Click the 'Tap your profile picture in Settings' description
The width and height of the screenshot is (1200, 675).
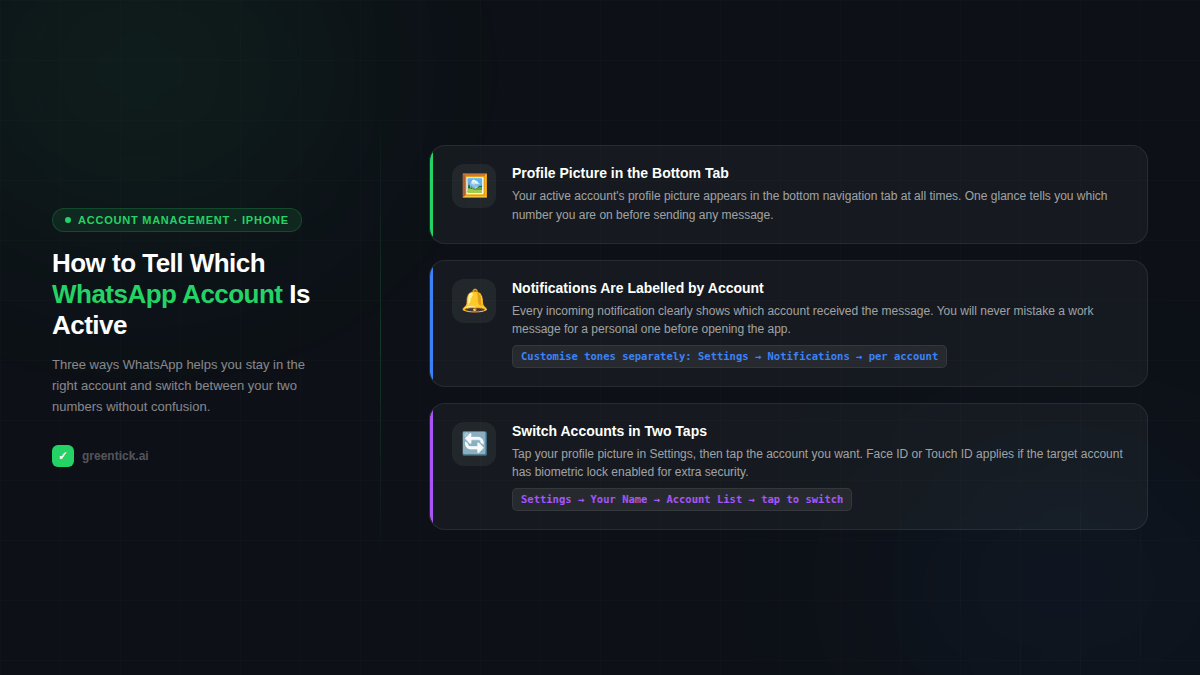pyautogui.click(x=818, y=463)
